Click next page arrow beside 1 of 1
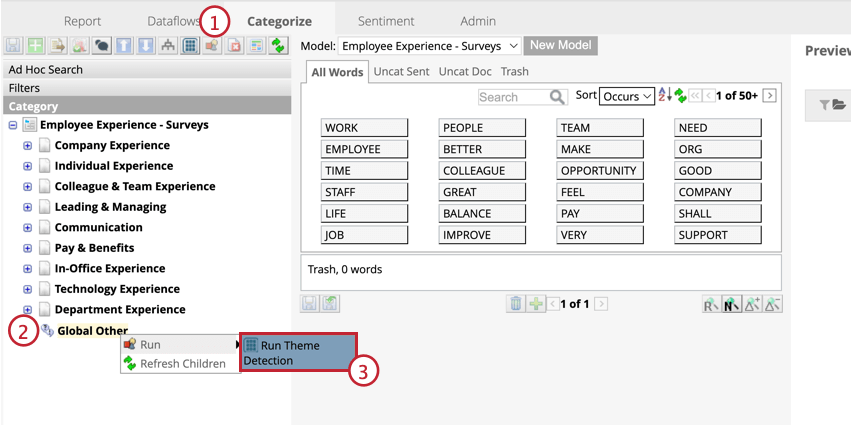The image size is (851, 425). (601, 304)
